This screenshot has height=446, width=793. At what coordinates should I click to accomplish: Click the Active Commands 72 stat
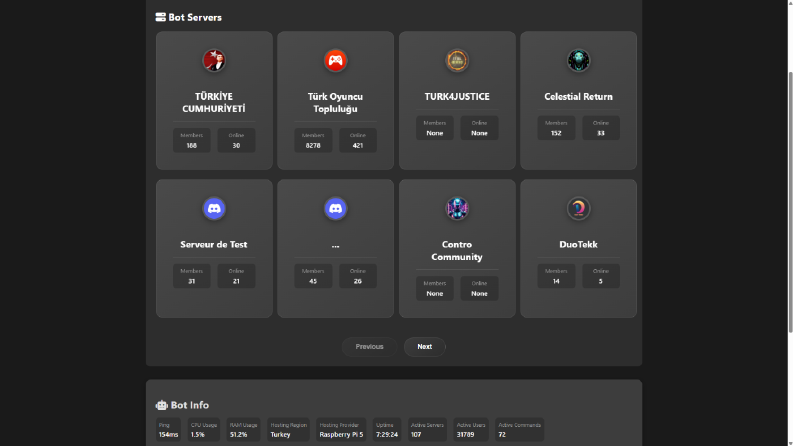point(519,430)
